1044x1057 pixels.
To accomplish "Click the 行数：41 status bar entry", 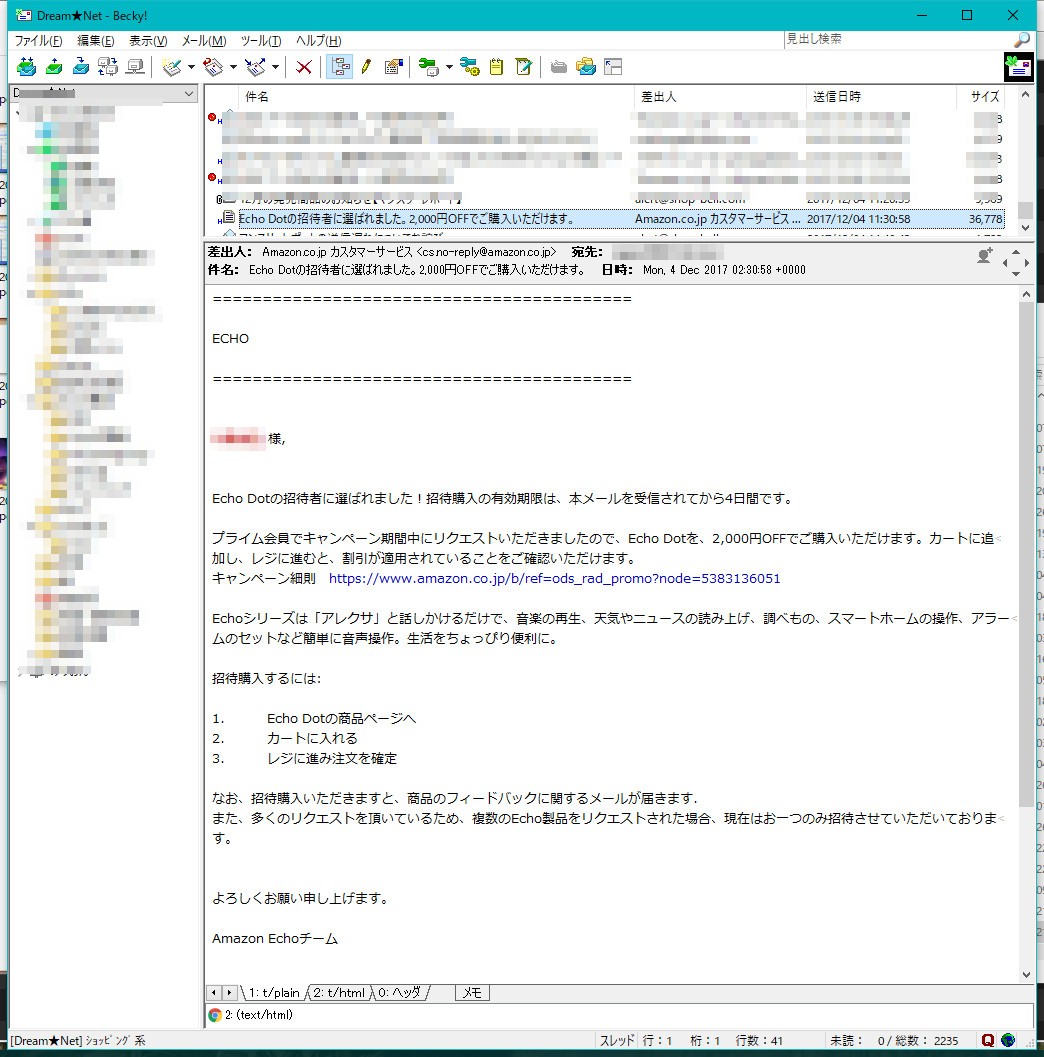I will coord(758,1041).
